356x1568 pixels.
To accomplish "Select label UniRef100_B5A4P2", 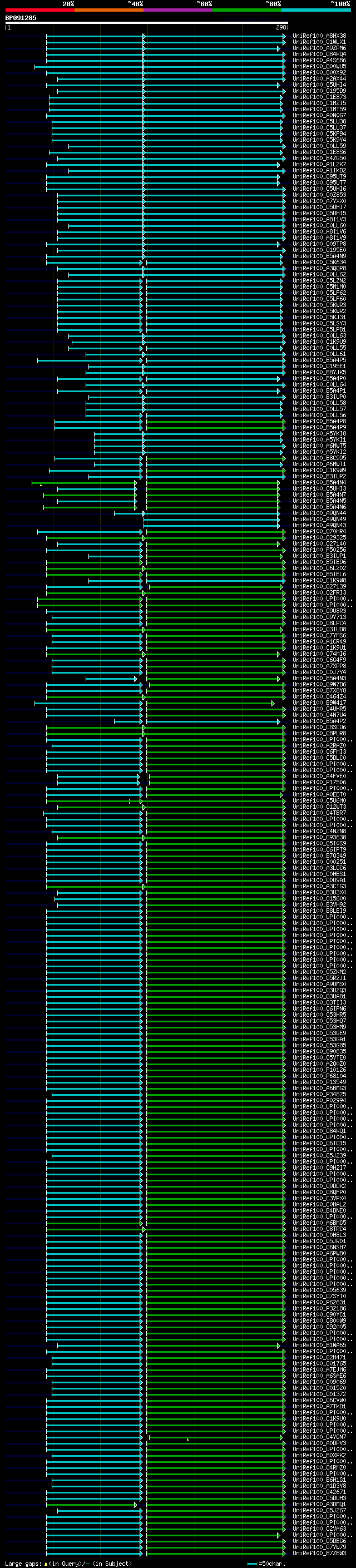I will point(319,721).
